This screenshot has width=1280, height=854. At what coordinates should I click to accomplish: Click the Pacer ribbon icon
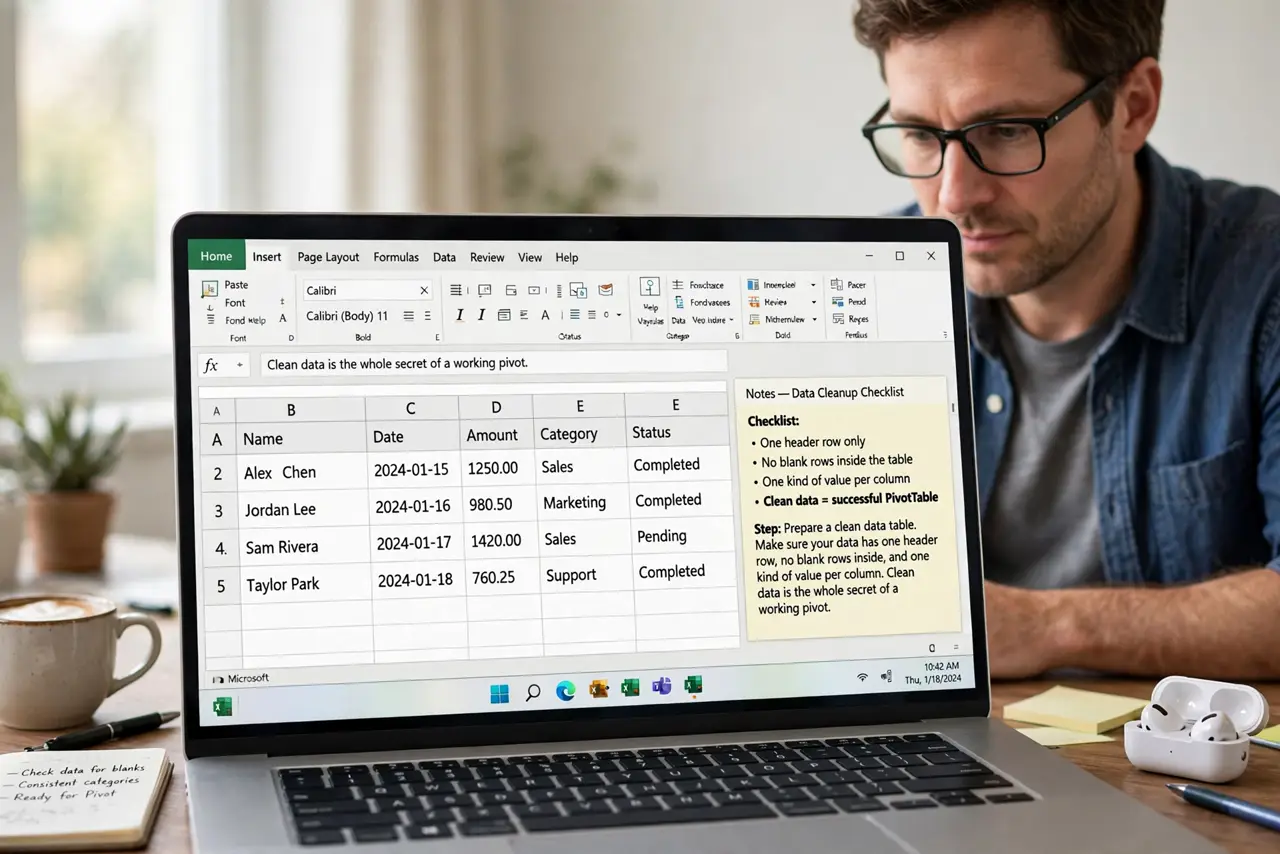pos(836,285)
